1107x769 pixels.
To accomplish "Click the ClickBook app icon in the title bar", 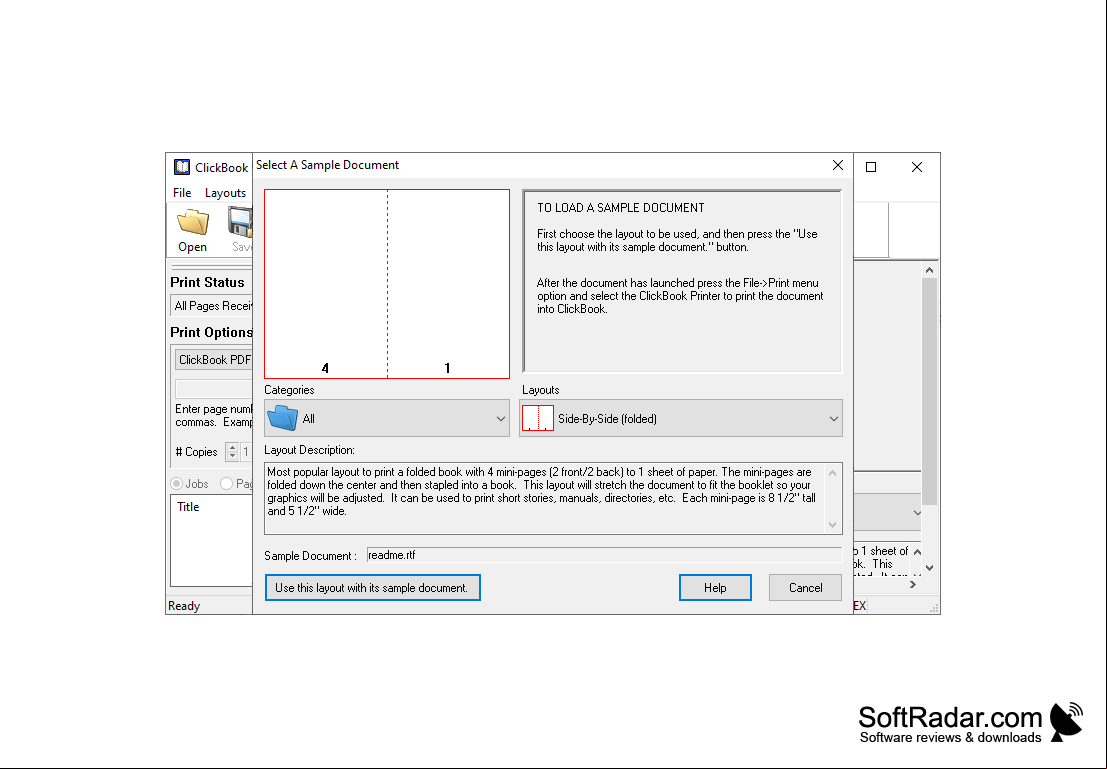I will 182,167.
